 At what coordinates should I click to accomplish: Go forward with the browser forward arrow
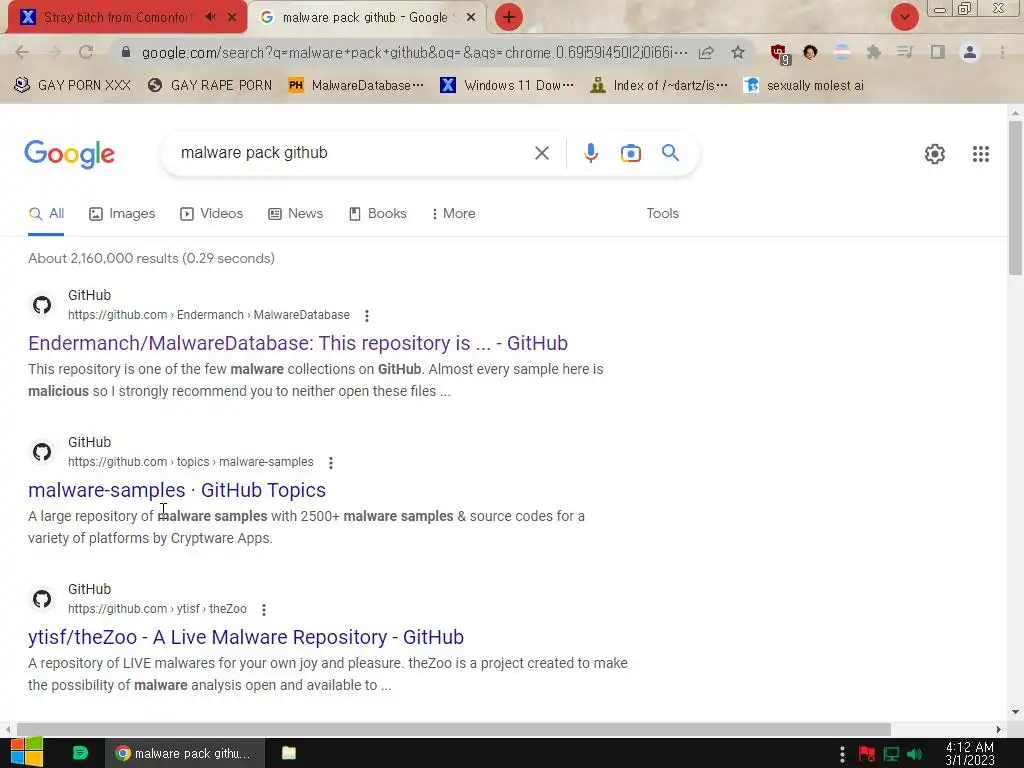click(54, 52)
